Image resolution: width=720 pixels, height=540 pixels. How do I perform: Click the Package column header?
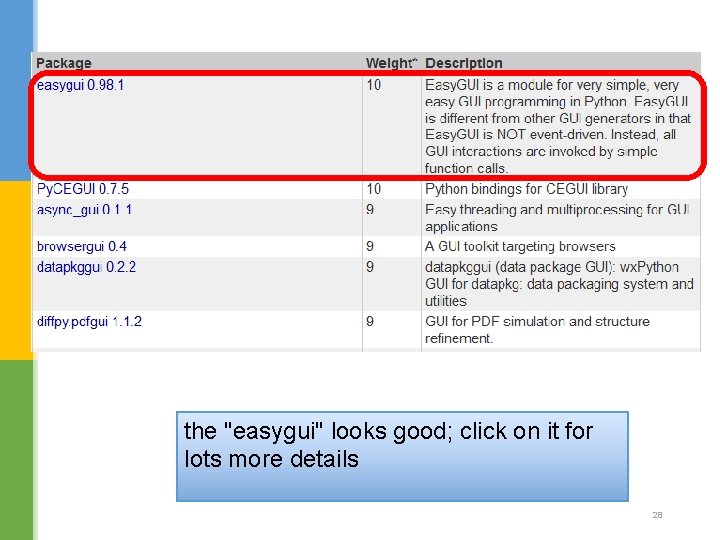(64, 63)
